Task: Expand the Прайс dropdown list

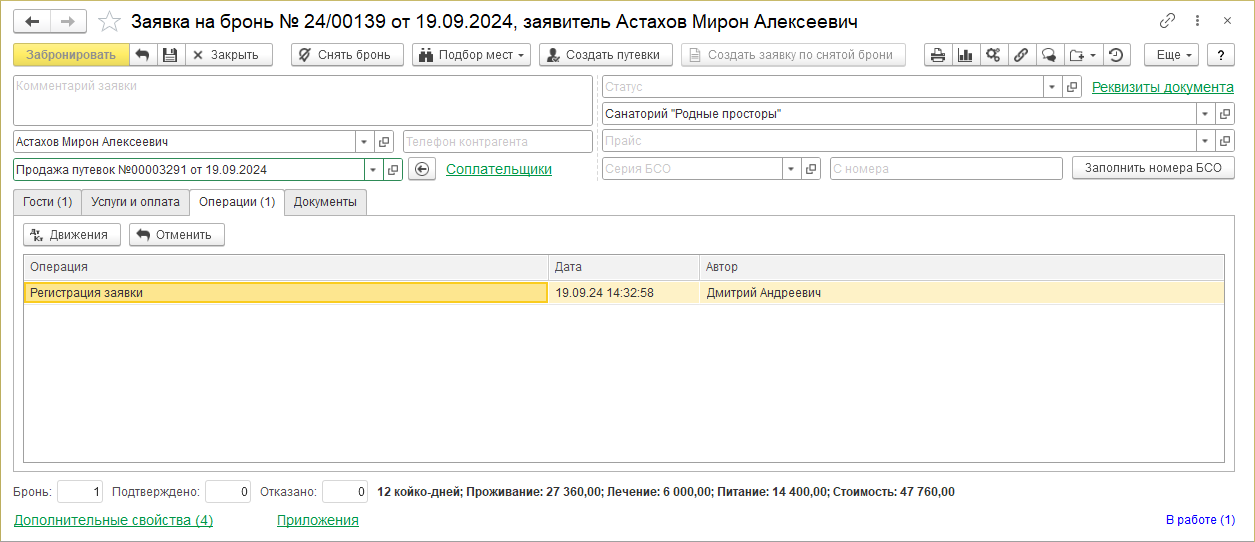Action: point(1205,141)
